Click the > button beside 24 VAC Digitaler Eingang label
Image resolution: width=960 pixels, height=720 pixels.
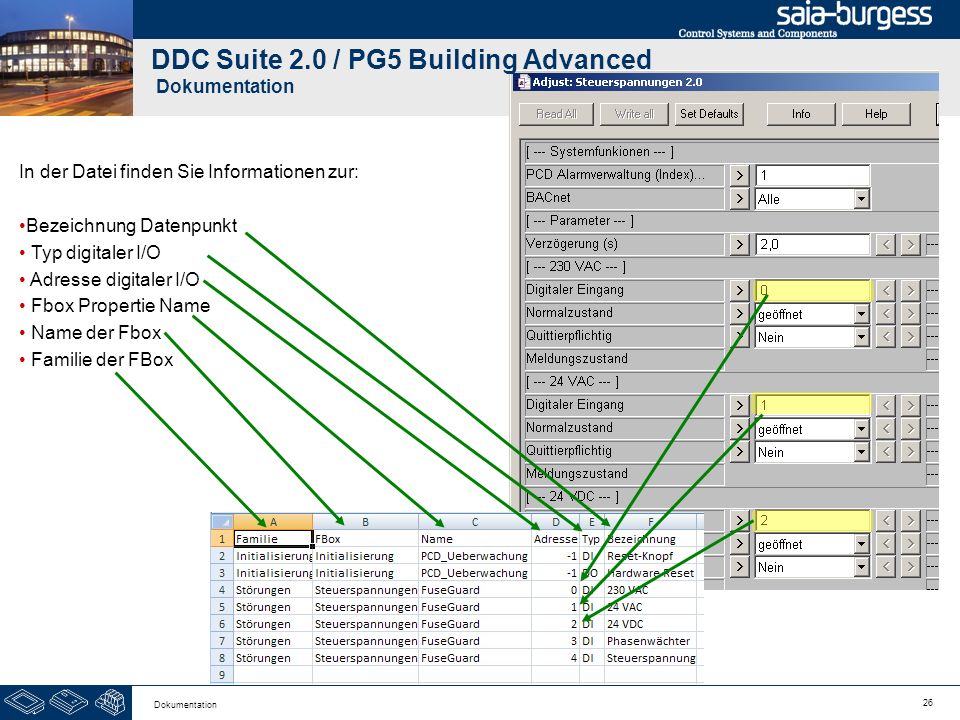(739, 405)
